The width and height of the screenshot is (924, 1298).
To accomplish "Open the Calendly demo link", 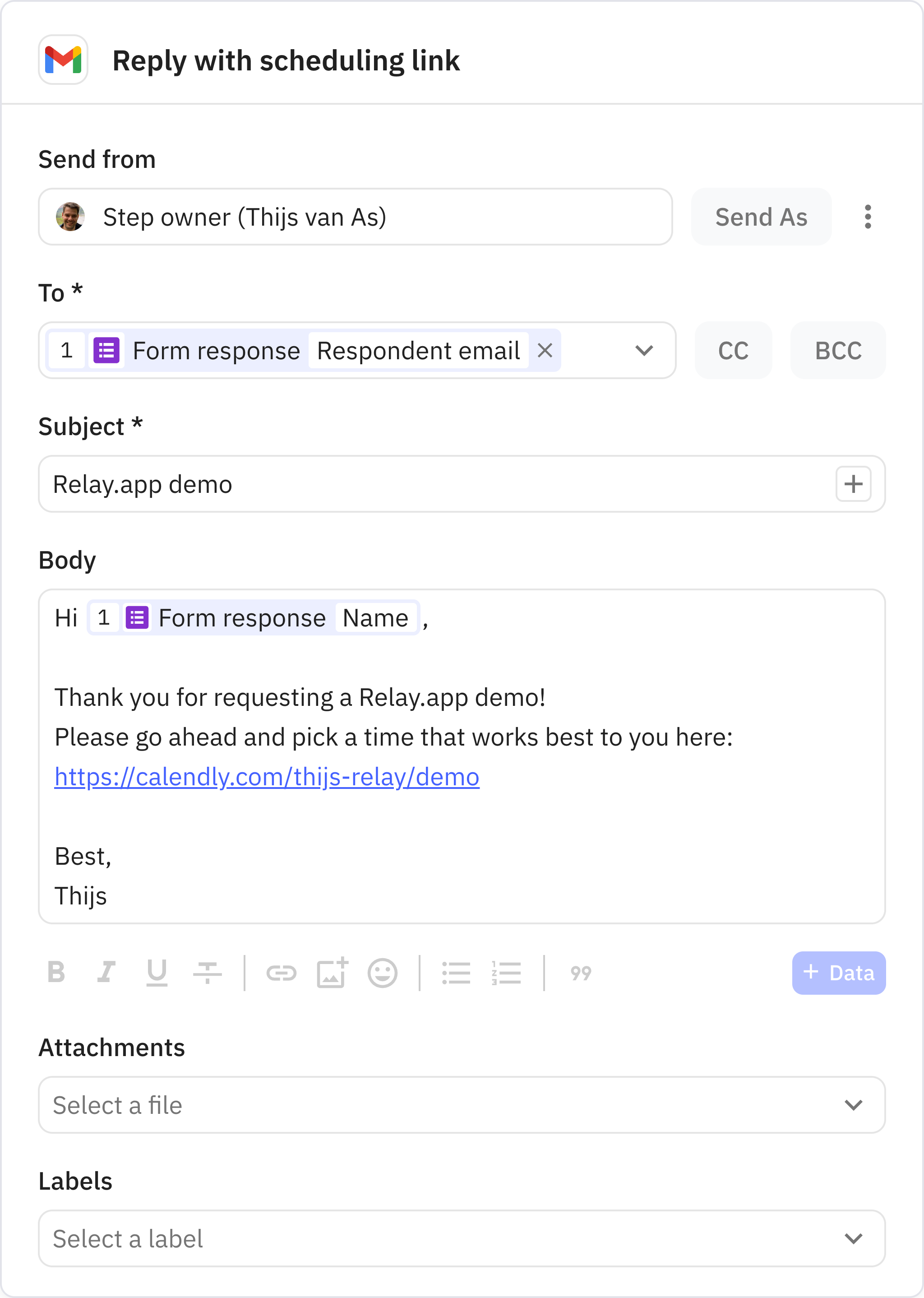I will coord(266,776).
